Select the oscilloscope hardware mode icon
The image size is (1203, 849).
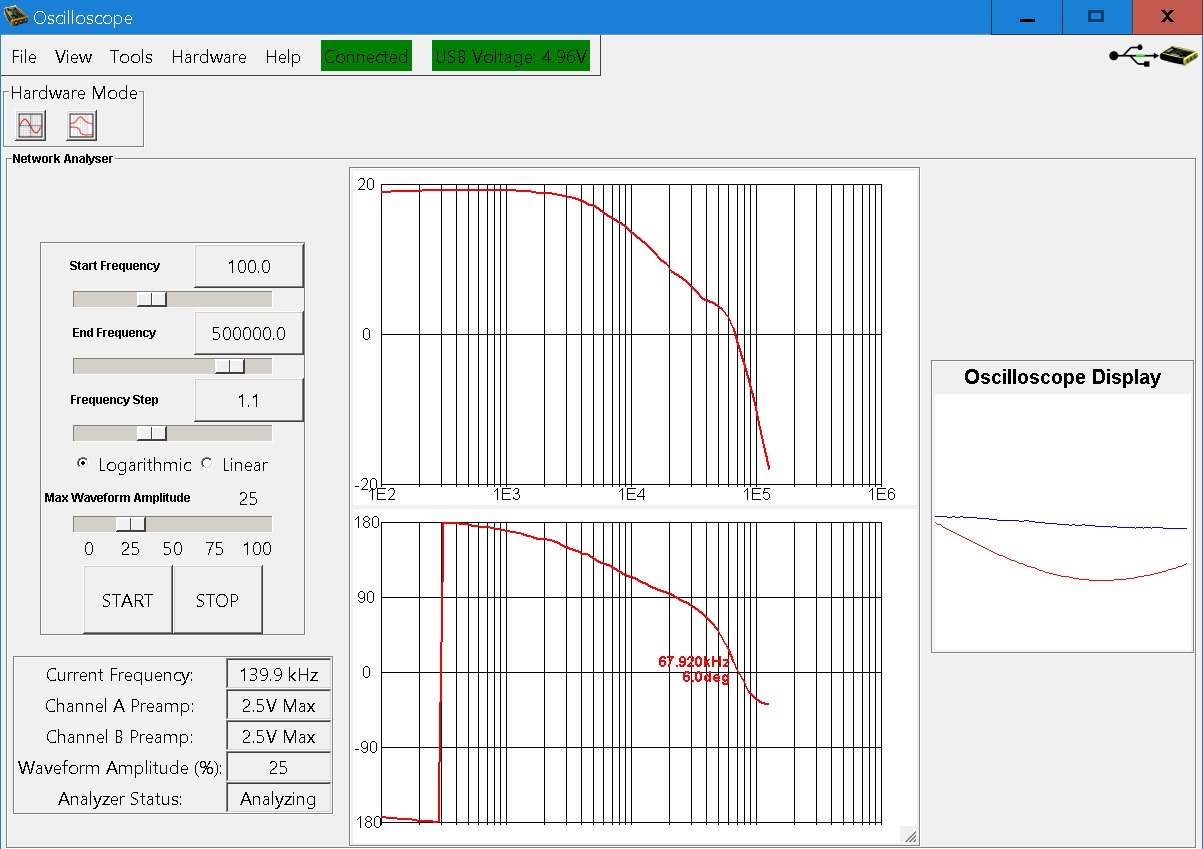31,126
